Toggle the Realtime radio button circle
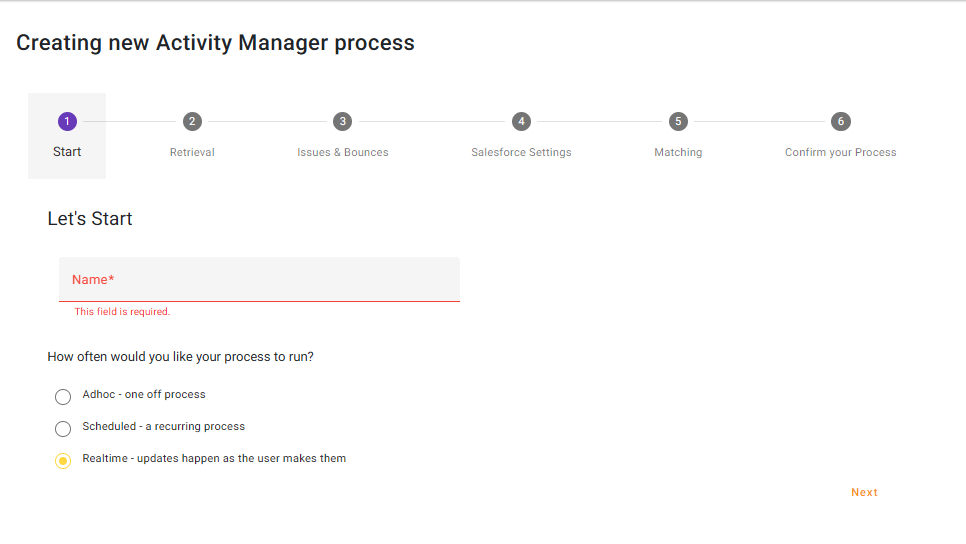Viewport: 966px width, 544px height. (63, 461)
